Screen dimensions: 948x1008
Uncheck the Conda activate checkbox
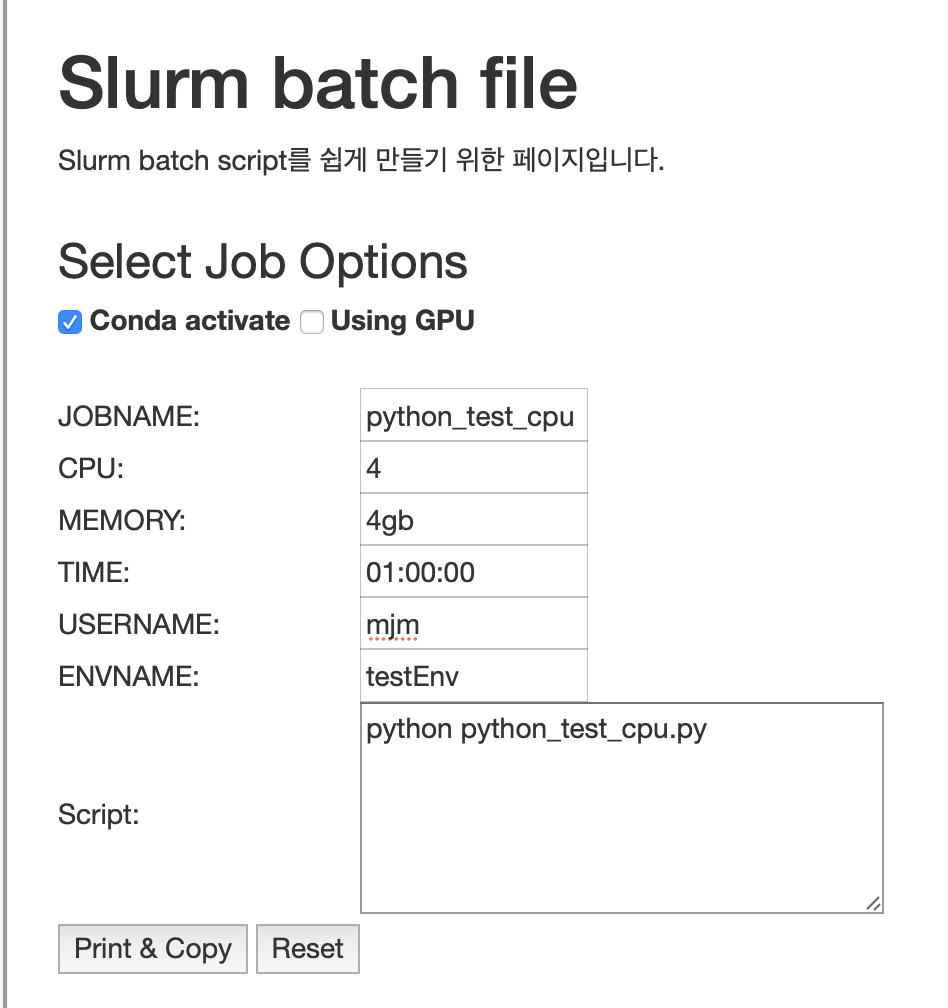(x=70, y=322)
